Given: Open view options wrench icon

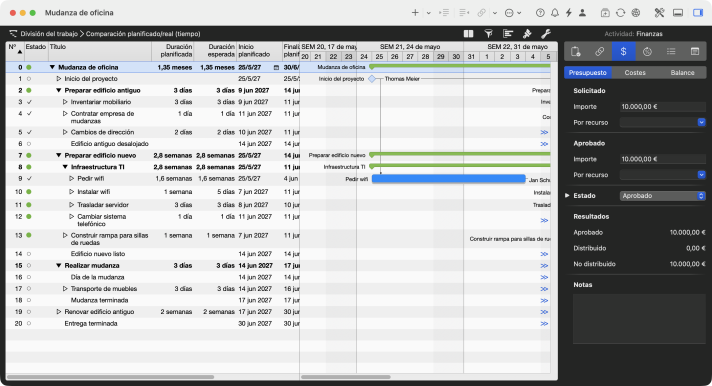Looking at the screenshot, I should tap(546, 34).
